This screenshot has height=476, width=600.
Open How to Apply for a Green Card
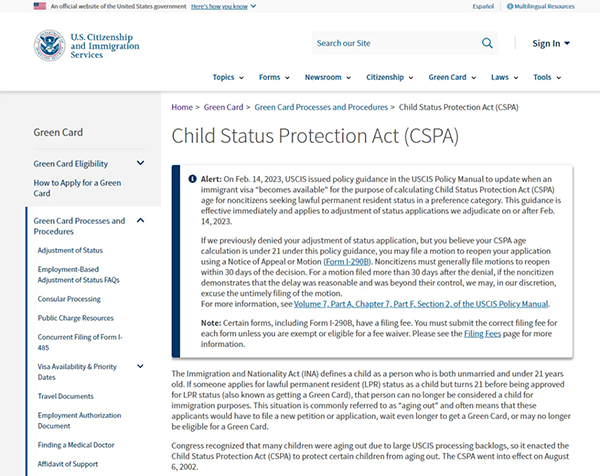click(x=77, y=188)
